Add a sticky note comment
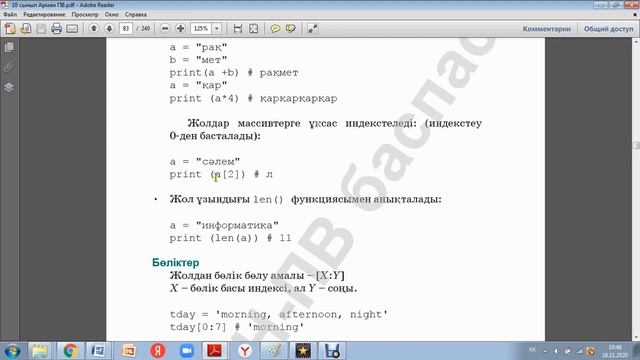 [x=276, y=29]
